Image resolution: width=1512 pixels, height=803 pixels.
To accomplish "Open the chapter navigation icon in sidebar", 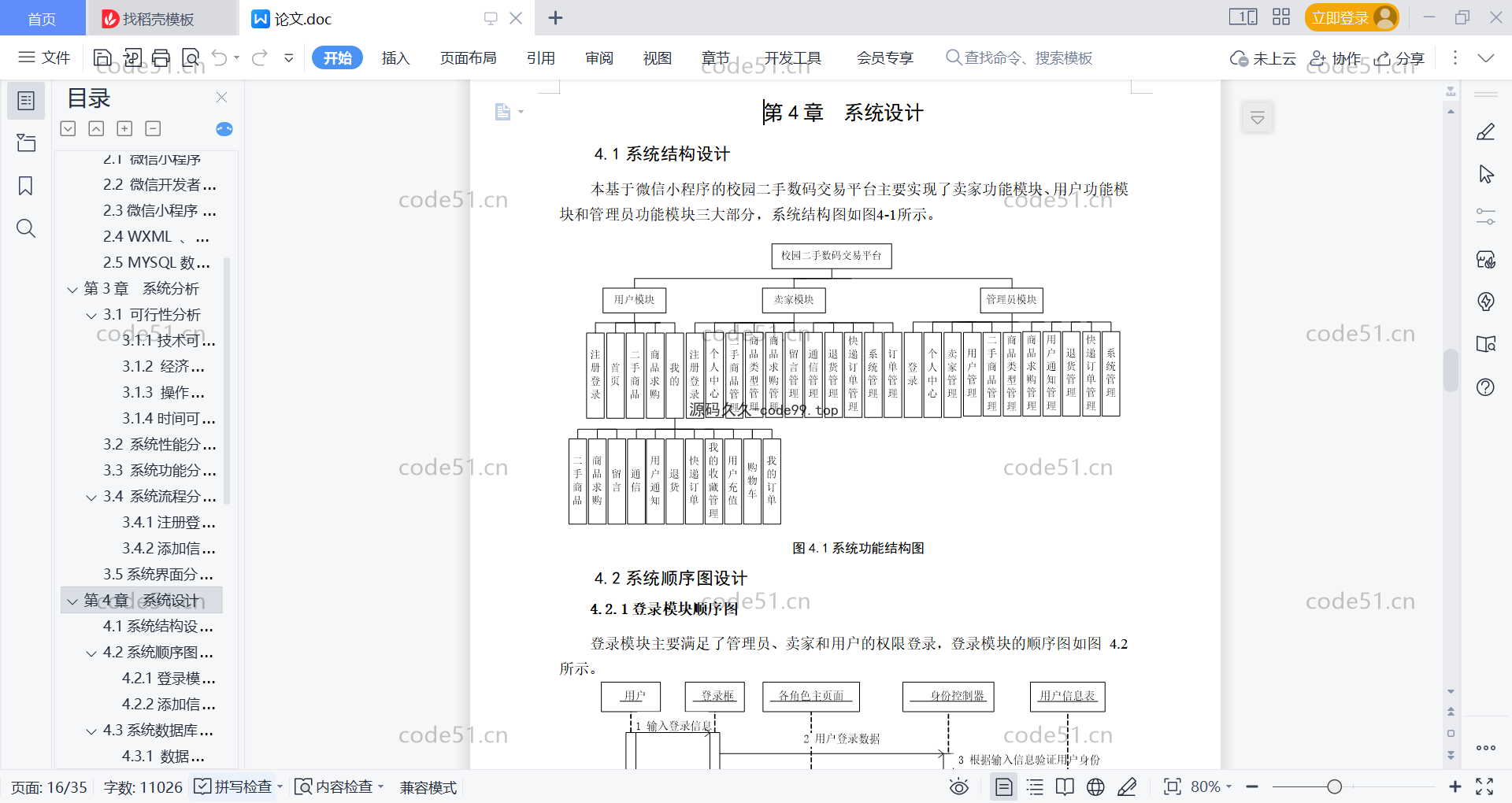I will click(26, 142).
